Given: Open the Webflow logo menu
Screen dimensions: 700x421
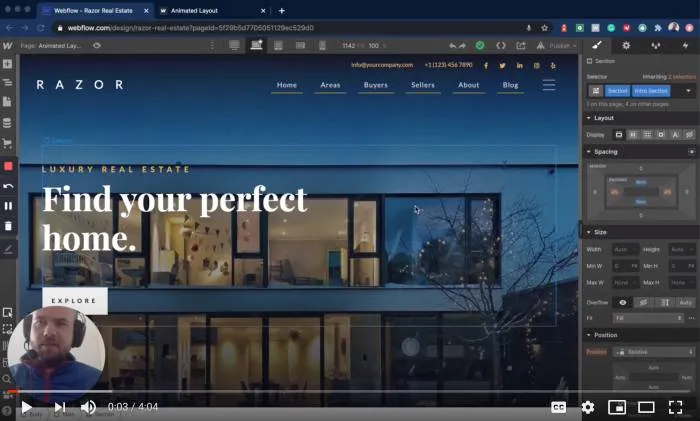Looking at the screenshot, I should [x=8, y=46].
